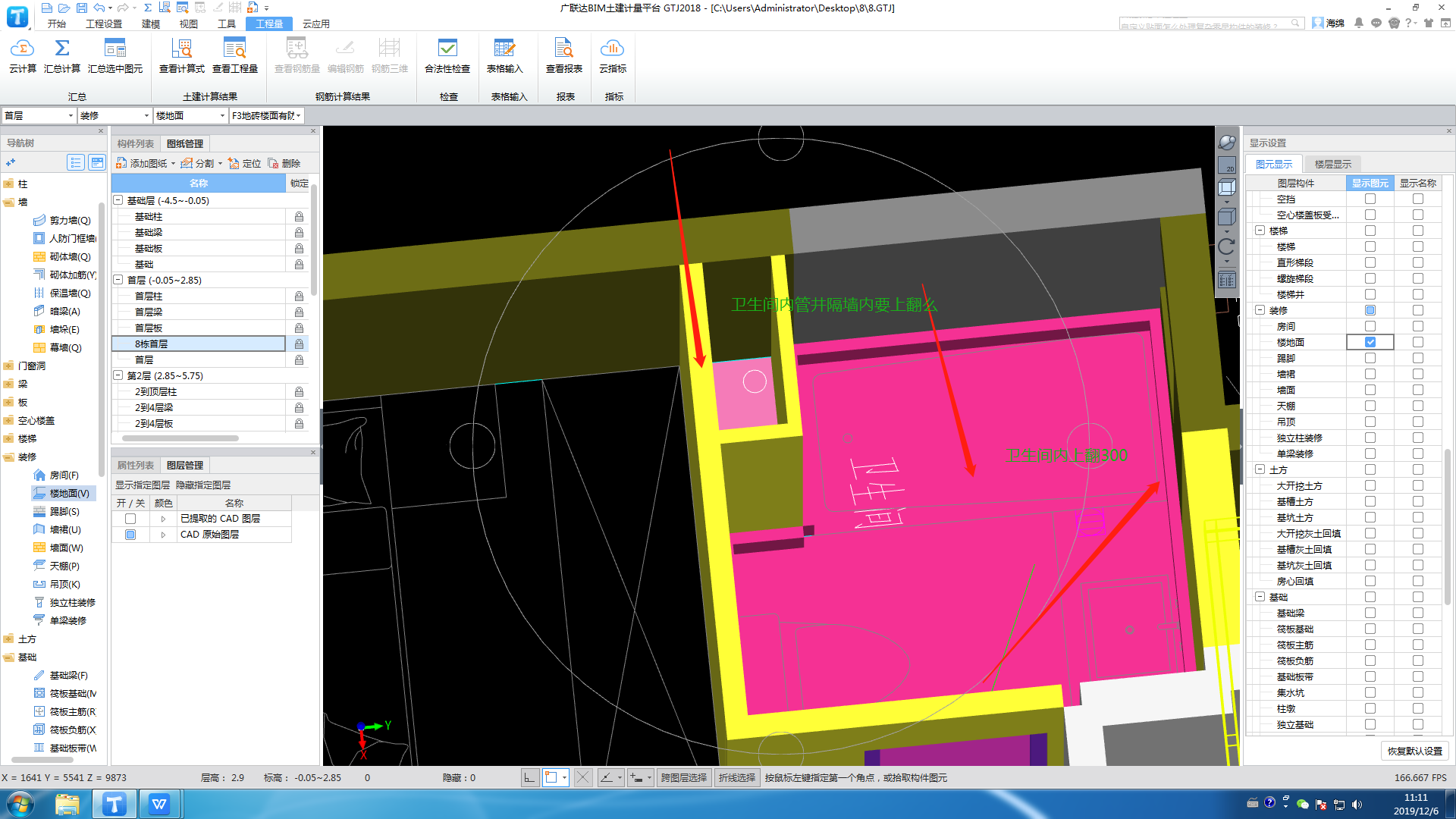The width and height of the screenshot is (1456, 819).
Task: Click 定位 locate drawing tool
Action: [x=245, y=163]
